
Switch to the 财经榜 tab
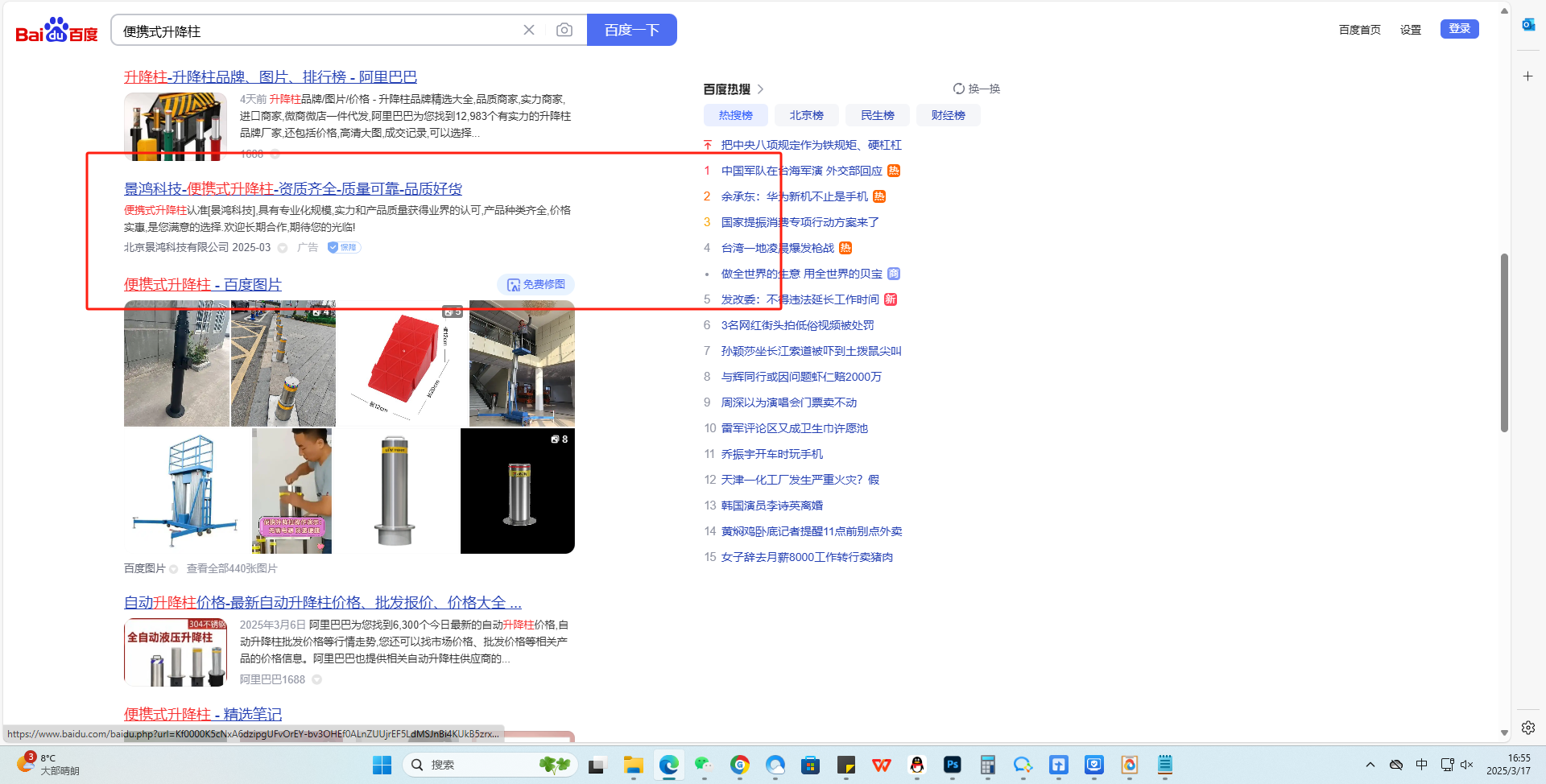click(x=948, y=115)
